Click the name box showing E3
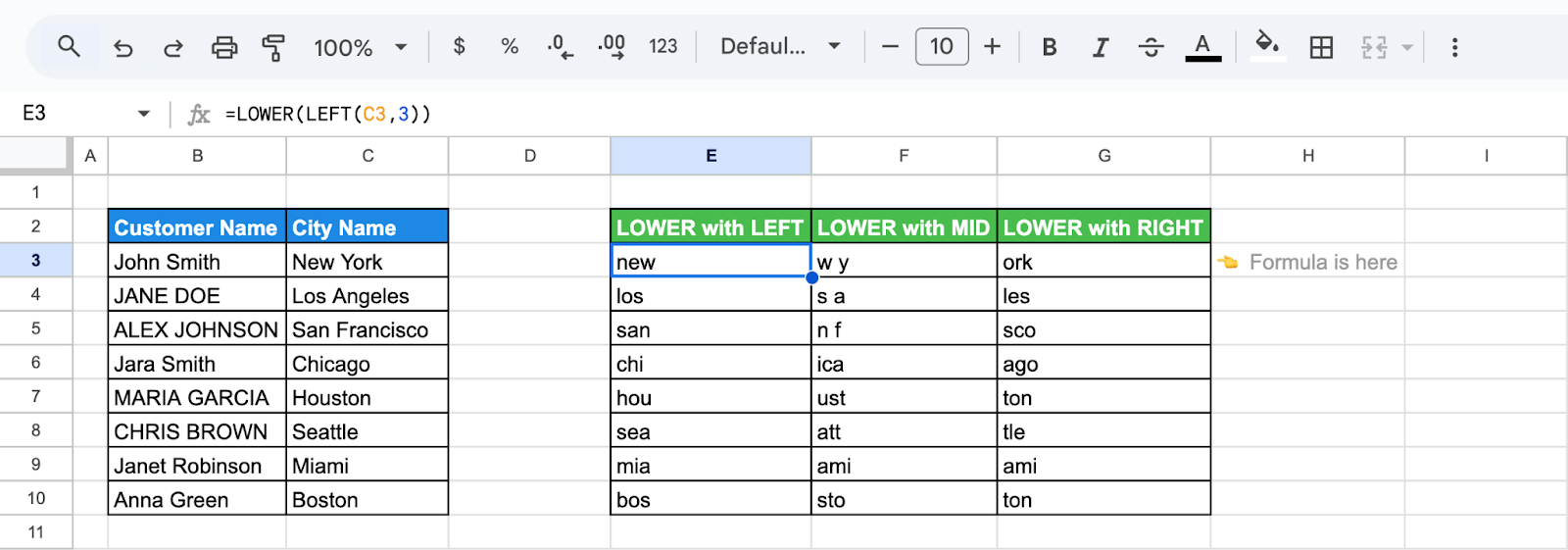The image size is (1568, 550). 34,114
